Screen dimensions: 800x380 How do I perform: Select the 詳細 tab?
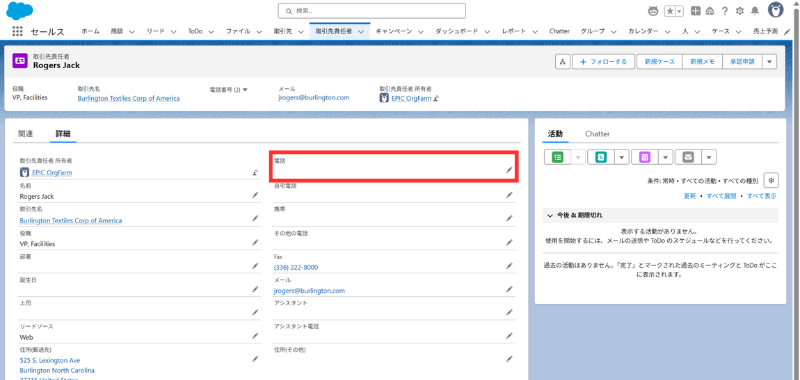(x=63, y=134)
